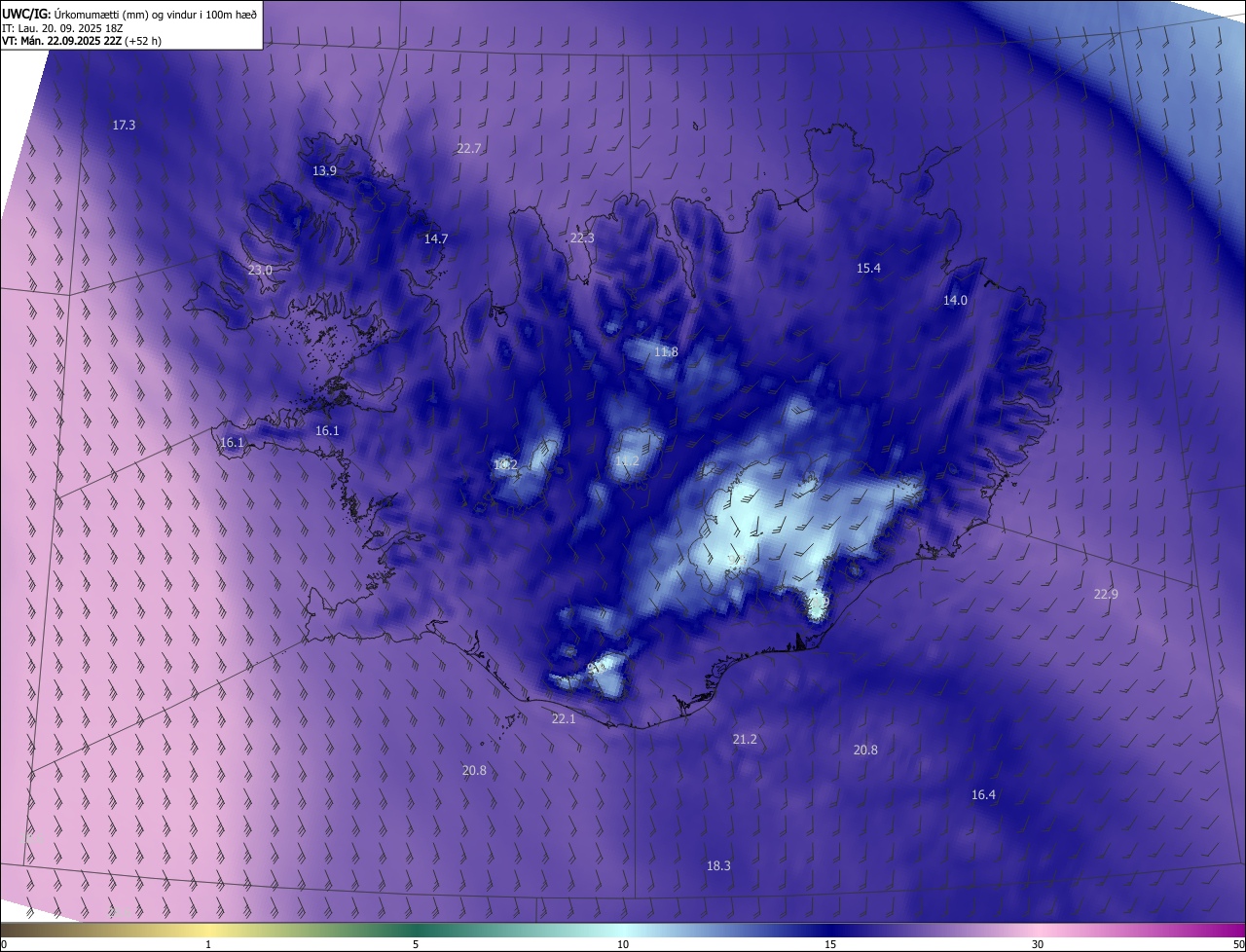Select the 22.3 value label

(581, 238)
